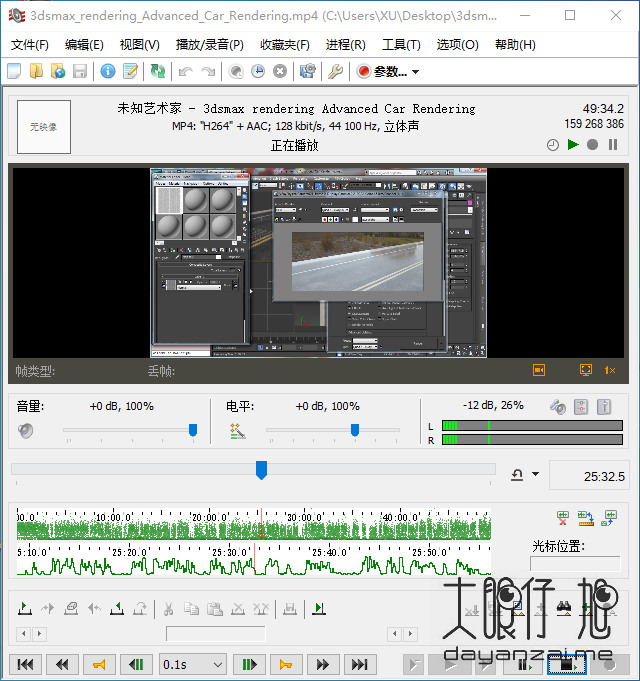The width and height of the screenshot is (640, 681).
Task: Open the 0.1s step interval dropdown
Action: [192, 664]
